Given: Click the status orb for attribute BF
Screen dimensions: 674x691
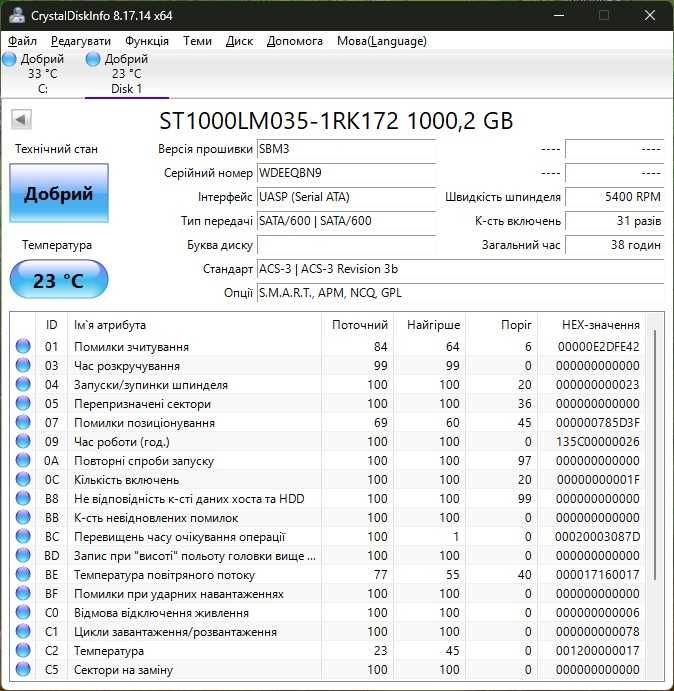Looking at the screenshot, I should point(23,593).
